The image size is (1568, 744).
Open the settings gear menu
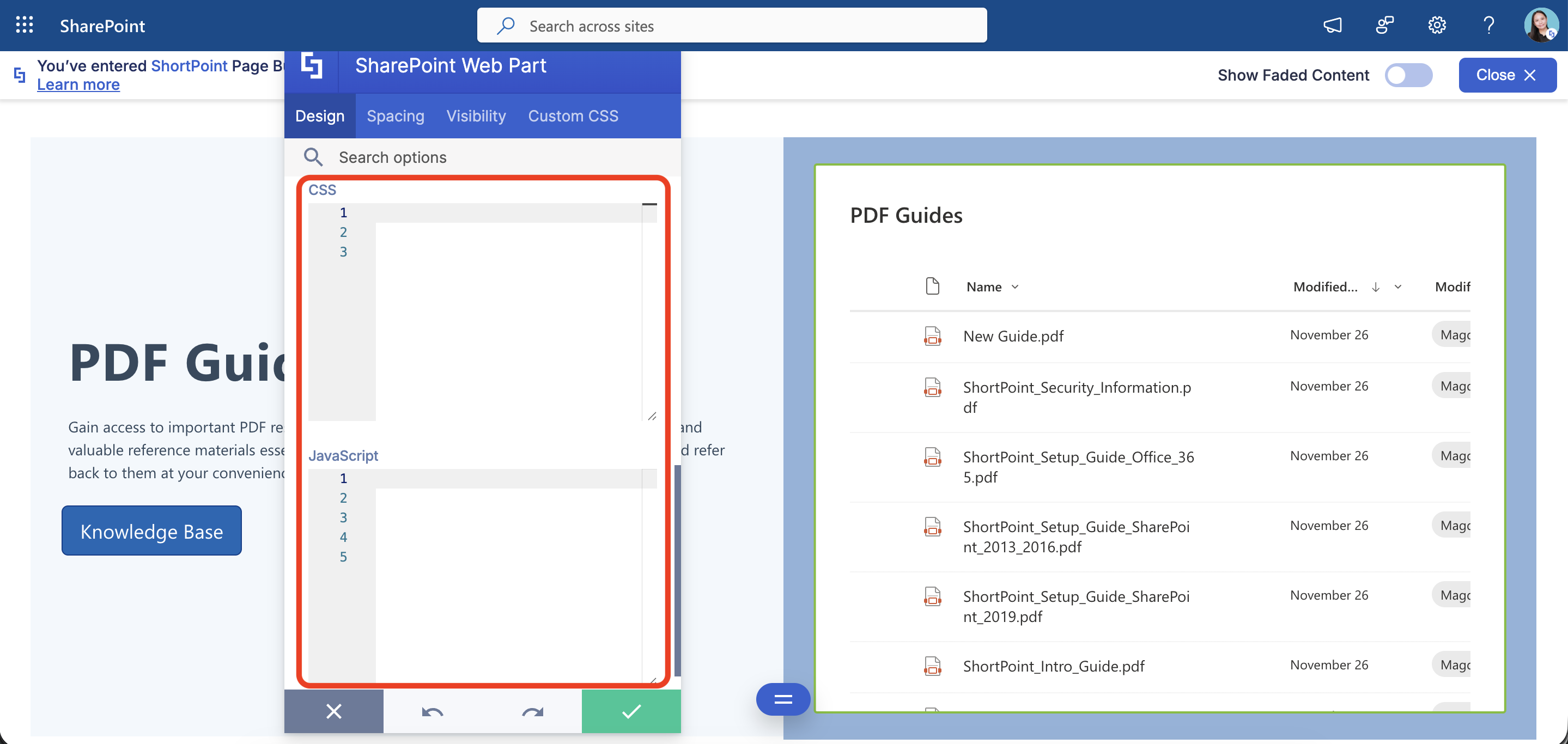coord(1437,26)
